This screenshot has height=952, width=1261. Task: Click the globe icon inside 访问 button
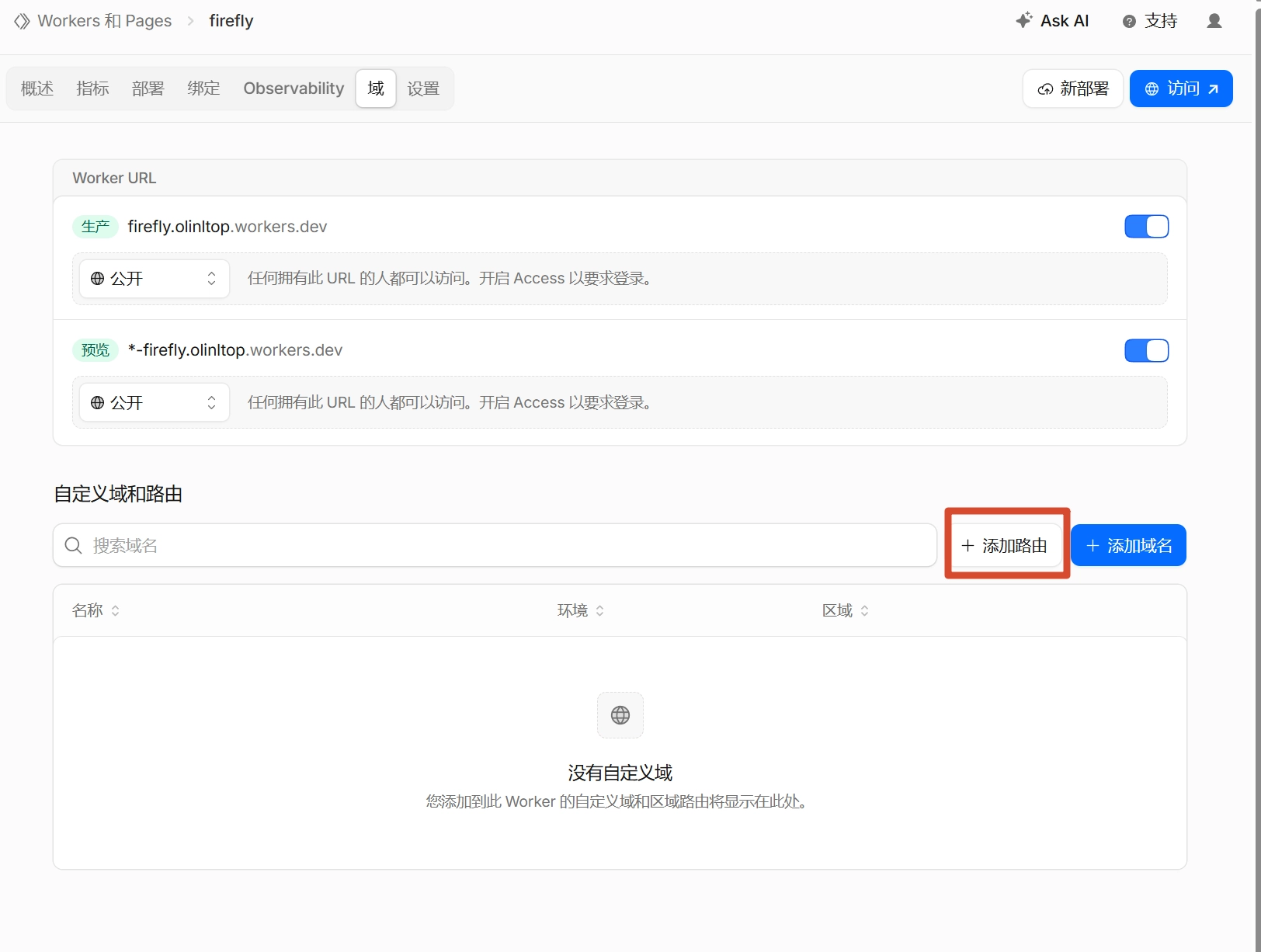(1152, 89)
